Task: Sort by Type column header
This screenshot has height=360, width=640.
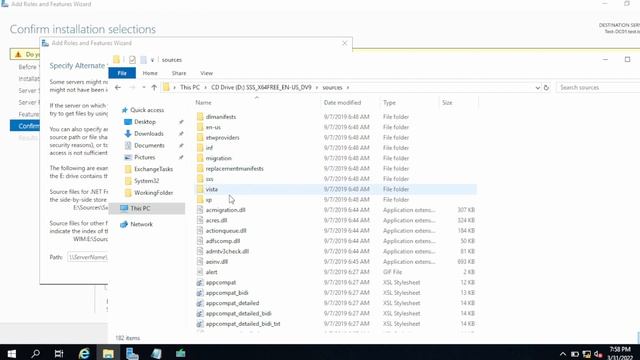Action: [x=389, y=102]
